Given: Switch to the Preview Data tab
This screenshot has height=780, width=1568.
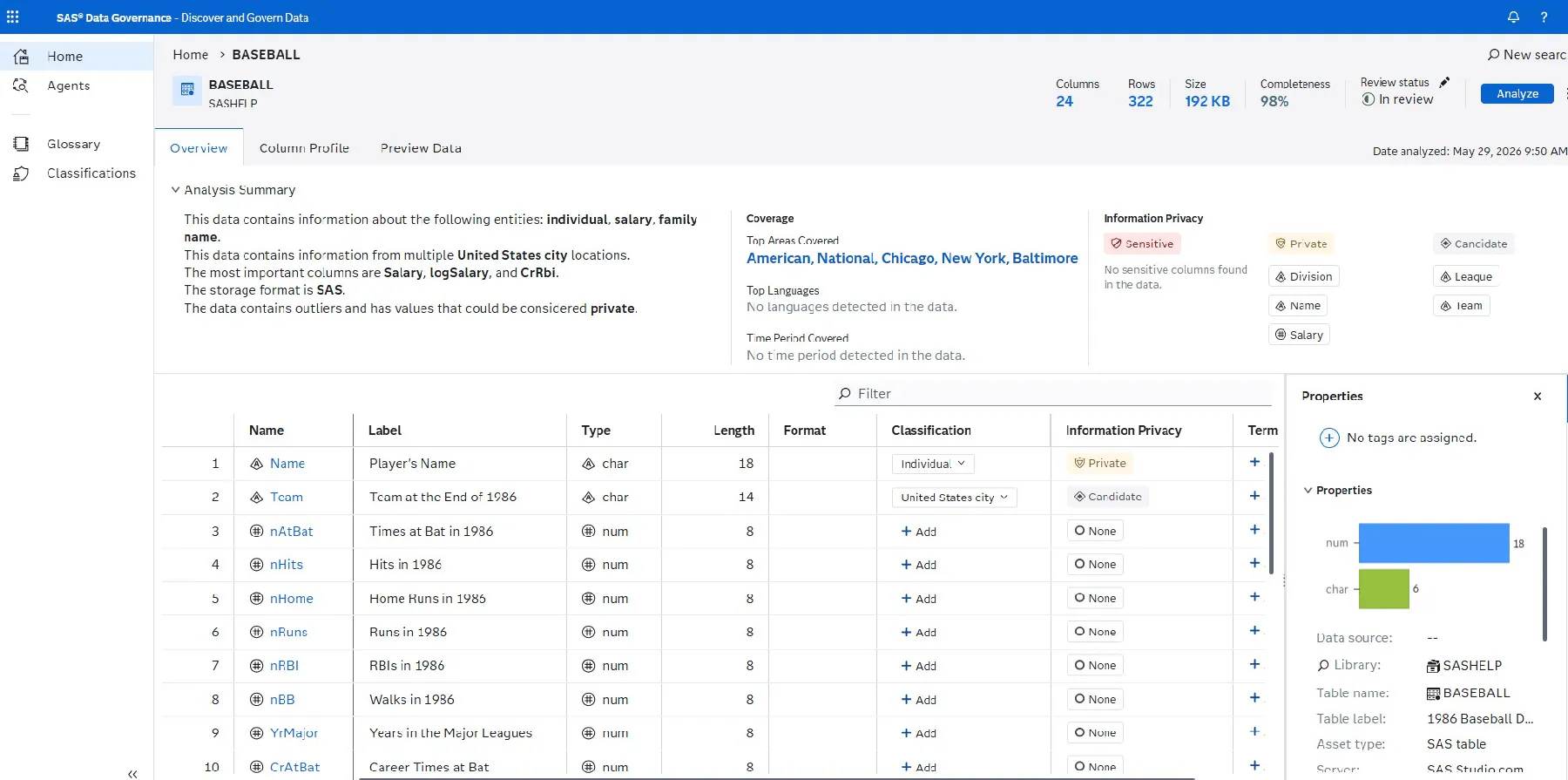Looking at the screenshot, I should [x=421, y=148].
